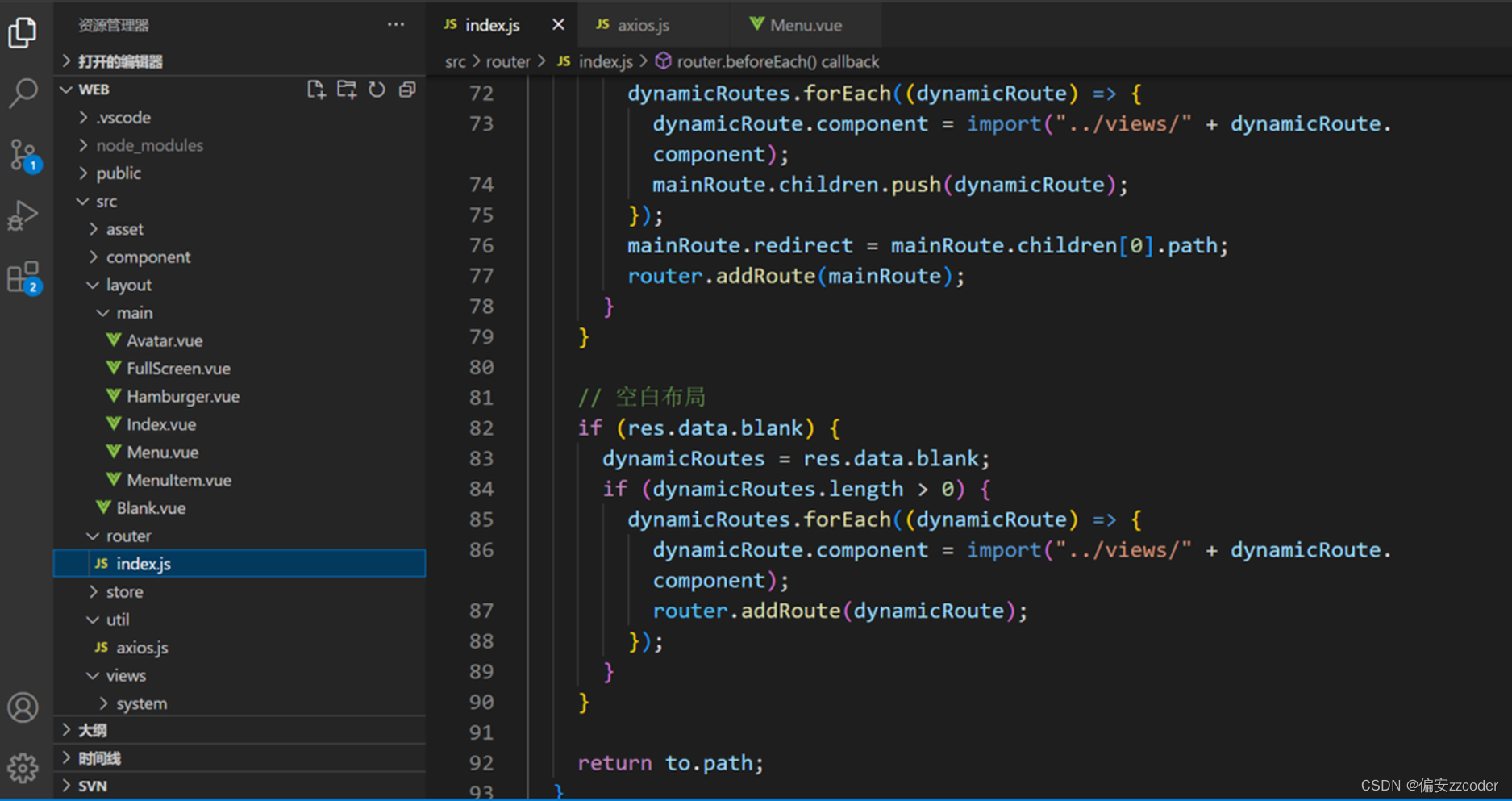The image size is (1512, 801).
Task: Open the Extensions view
Action: (23, 277)
